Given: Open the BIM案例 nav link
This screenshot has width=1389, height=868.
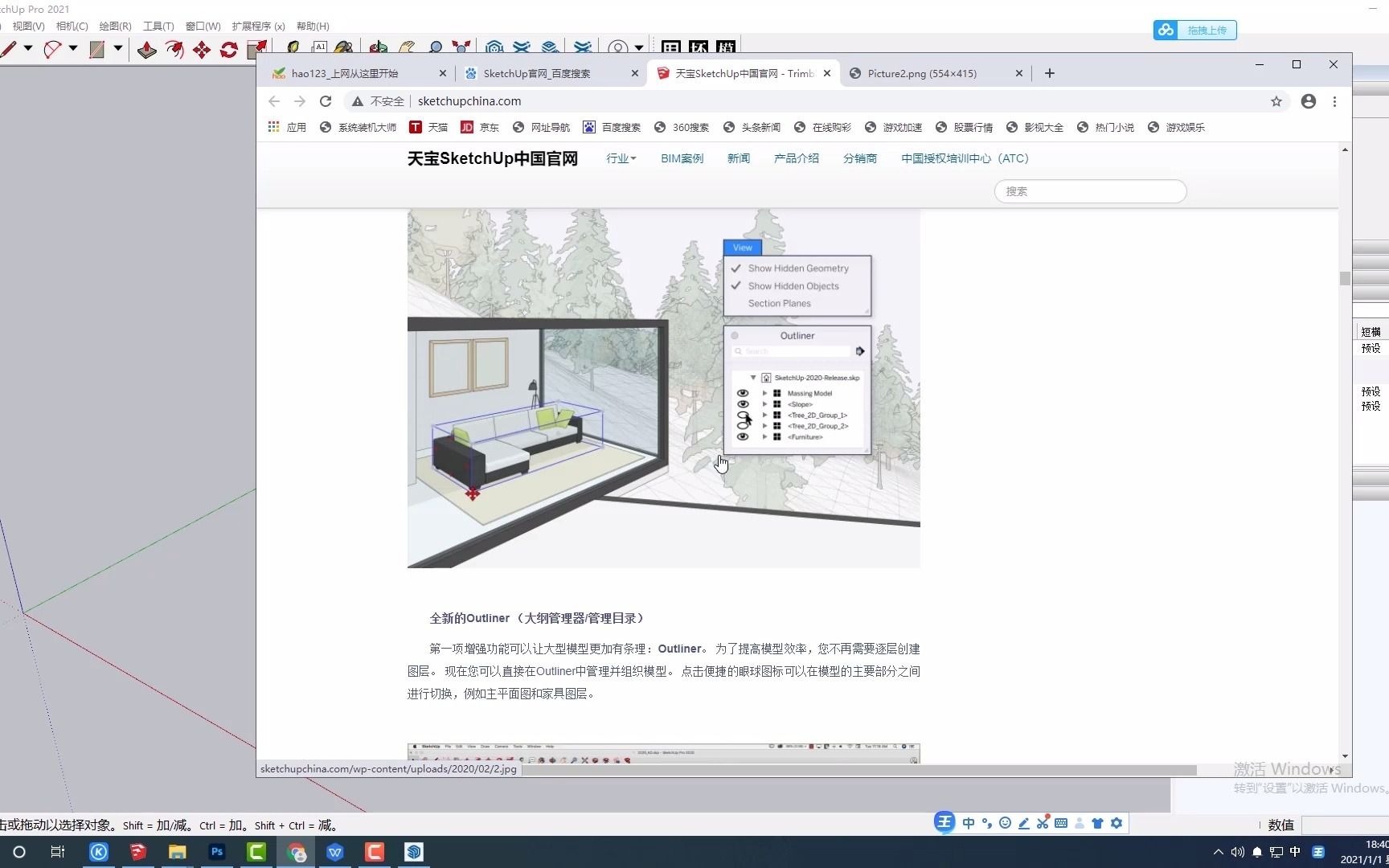Looking at the screenshot, I should [x=682, y=158].
